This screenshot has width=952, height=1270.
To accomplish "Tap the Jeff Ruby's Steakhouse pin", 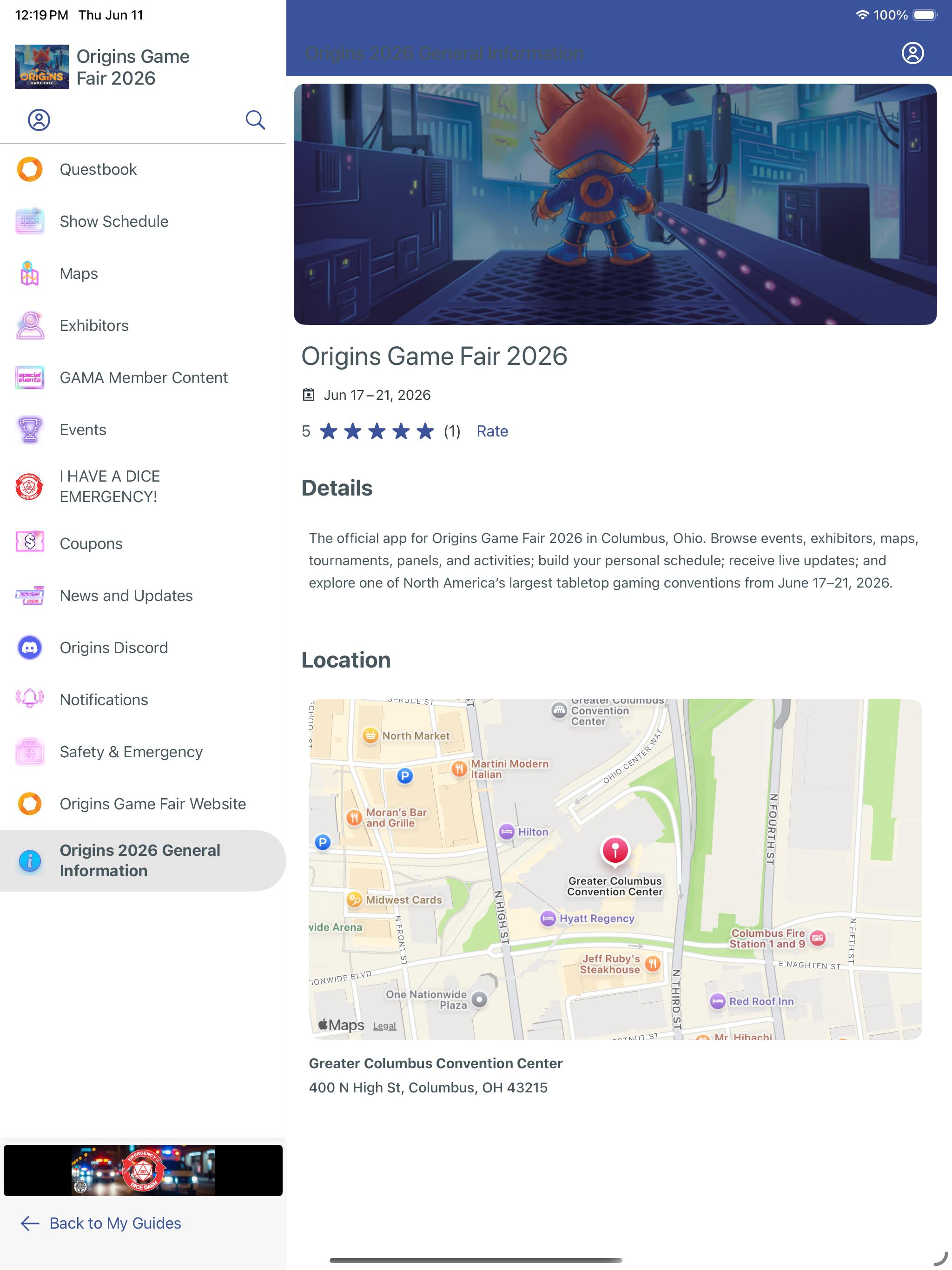I will tap(652, 963).
